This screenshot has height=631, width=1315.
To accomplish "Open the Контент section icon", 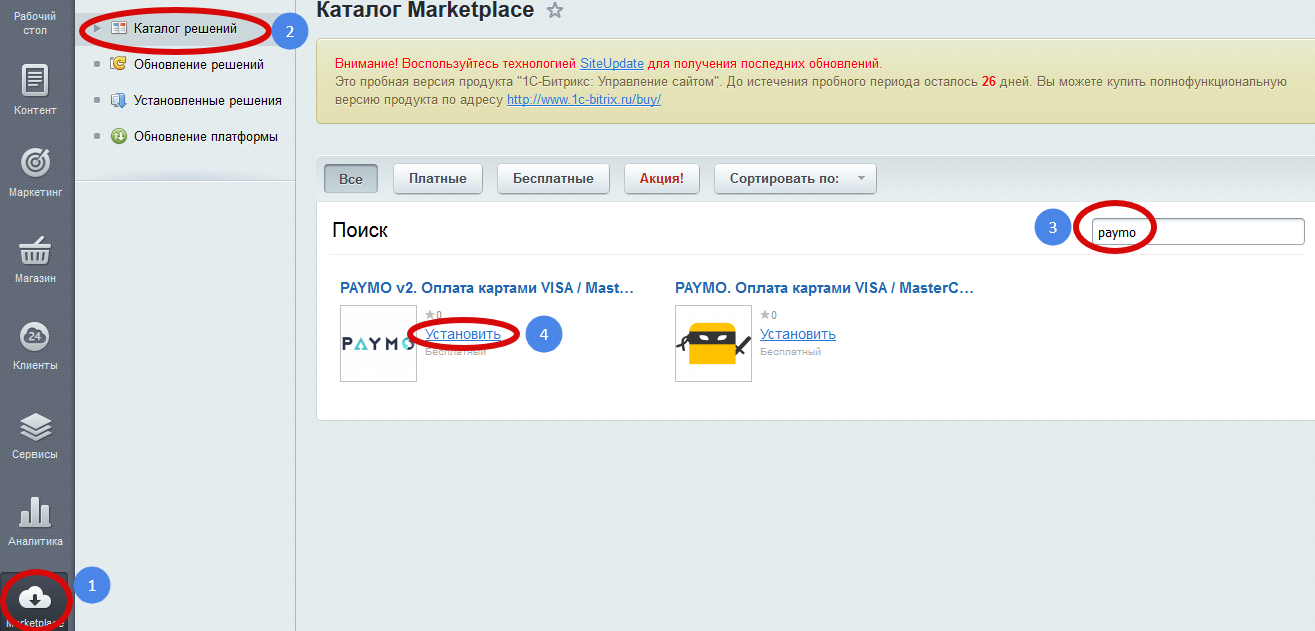I will (35, 79).
